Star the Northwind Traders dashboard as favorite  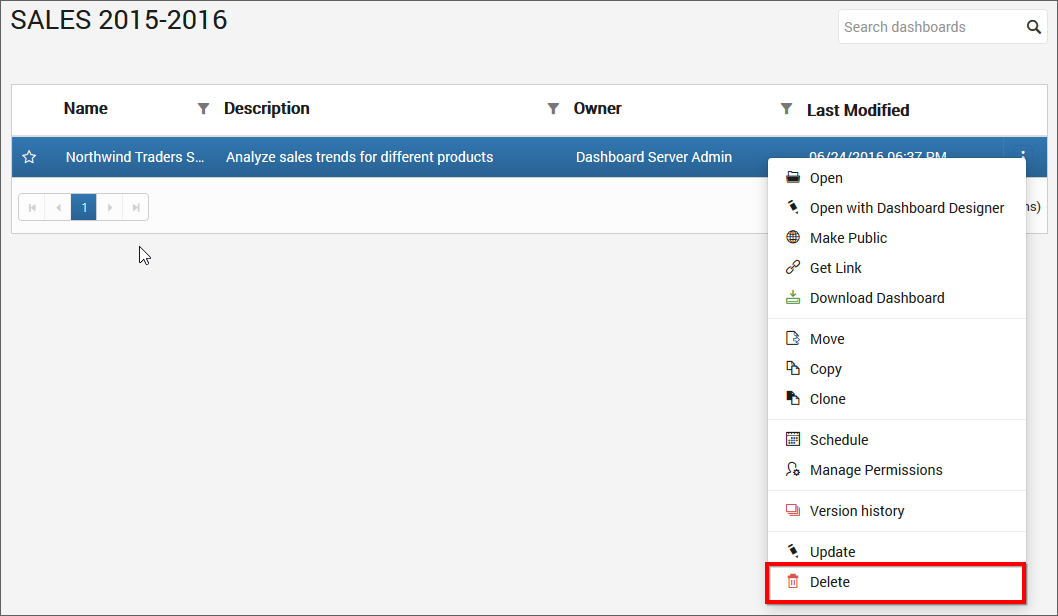[29, 157]
